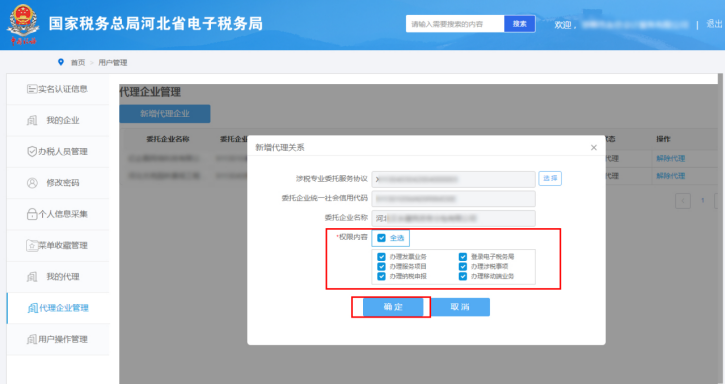Click the 修改密码 person icon
The image size is (725, 385).
tap(32, 183)
